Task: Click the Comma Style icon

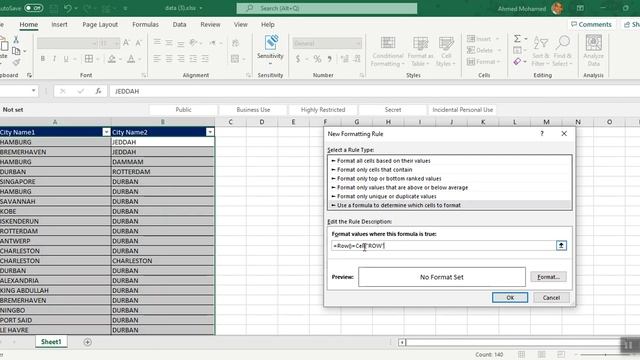Action: tap(329, 59)
